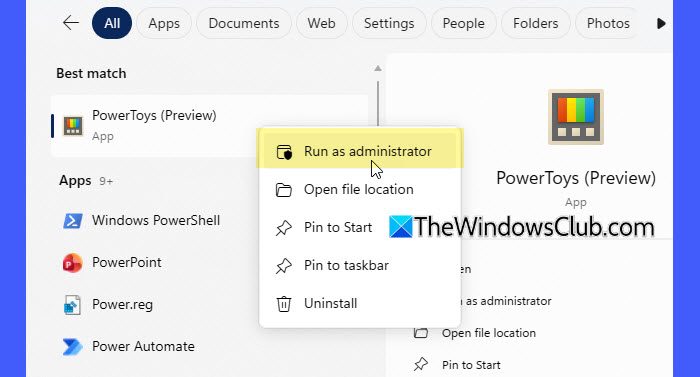The image size is (700, 377).
Task: Click the trash can icon beside Uninstall
Action: coord(284,304)
